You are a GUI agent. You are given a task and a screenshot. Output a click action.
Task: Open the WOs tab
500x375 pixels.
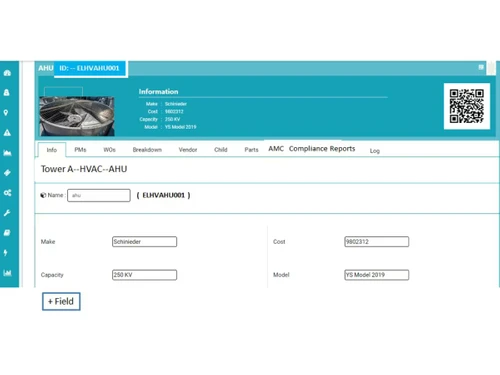tap(109, 150)
